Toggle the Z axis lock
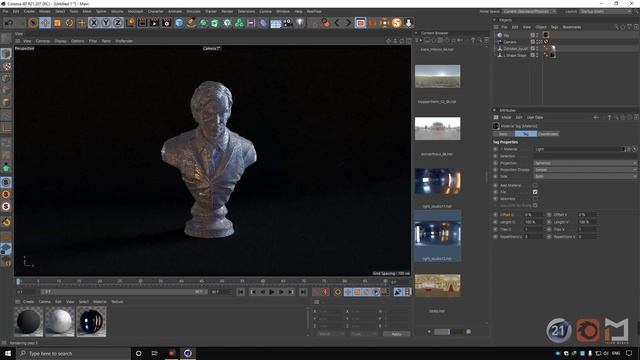This screenshot has width=640, height=360. point(118,23)
